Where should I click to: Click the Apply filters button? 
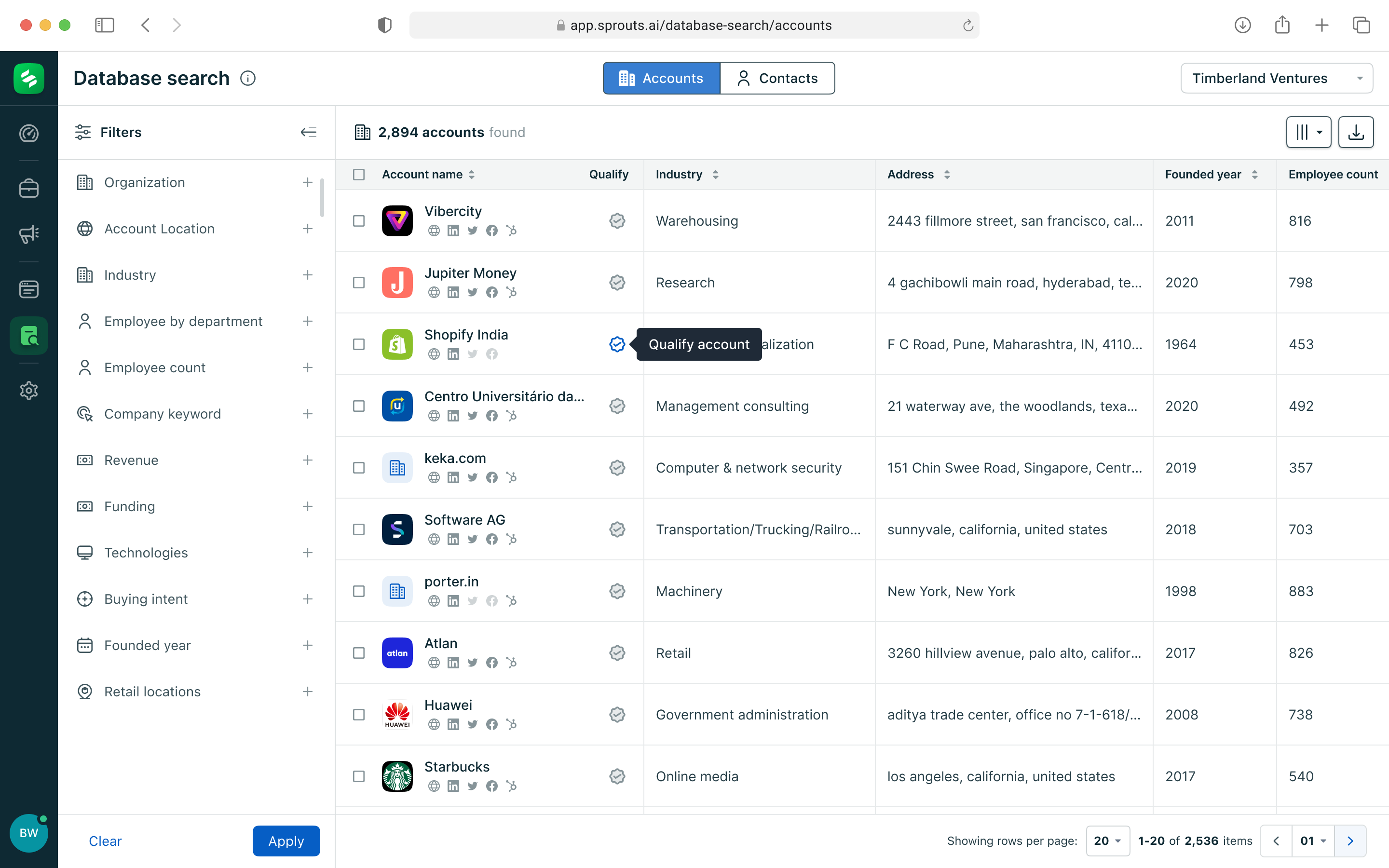(x=286, y=841)
